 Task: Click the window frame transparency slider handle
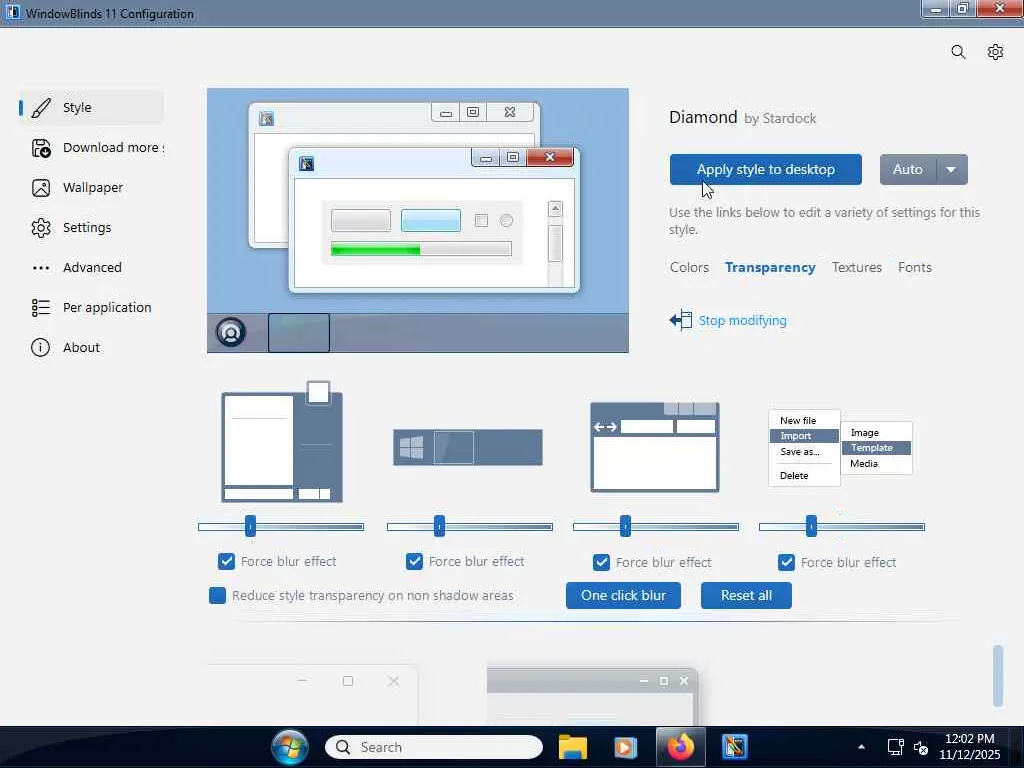pyautogui.click(x=626, y=526)
